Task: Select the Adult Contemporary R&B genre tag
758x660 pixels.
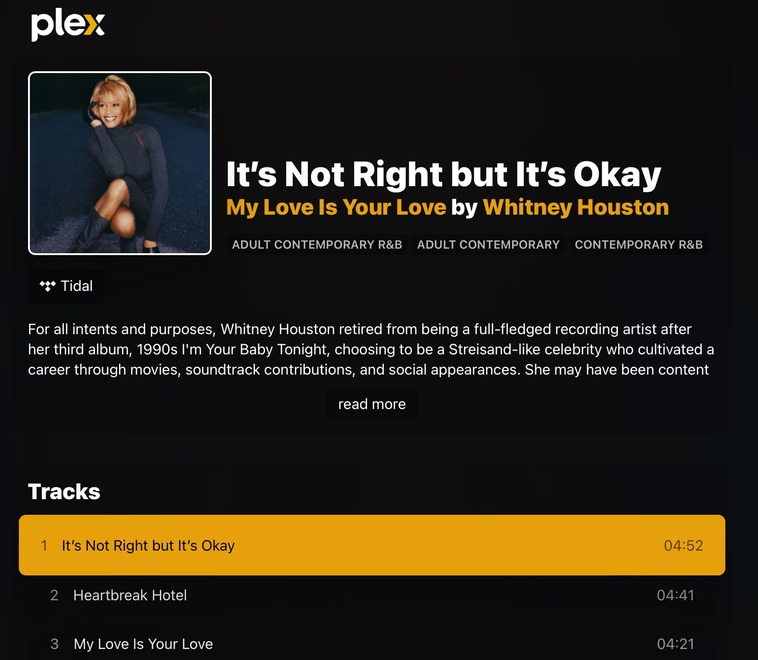Action: click(x=317, y=245)
